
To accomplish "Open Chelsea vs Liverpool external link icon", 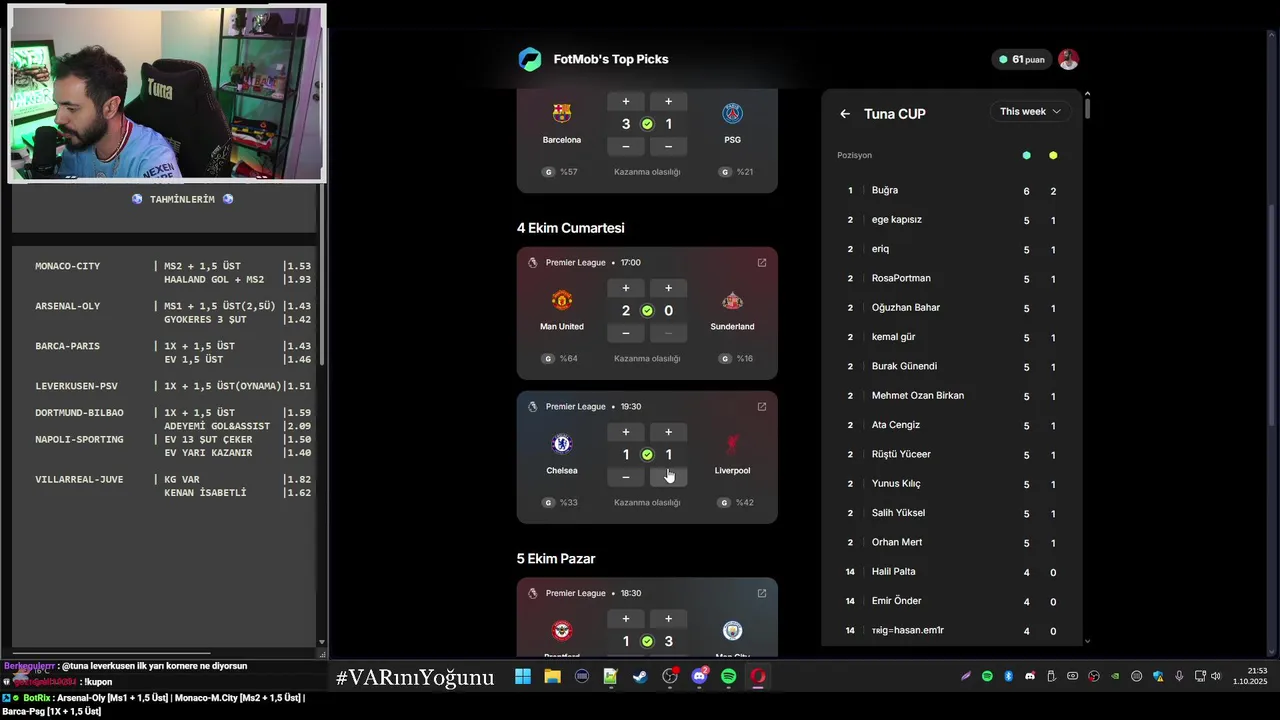I will [x=762, y=407].
